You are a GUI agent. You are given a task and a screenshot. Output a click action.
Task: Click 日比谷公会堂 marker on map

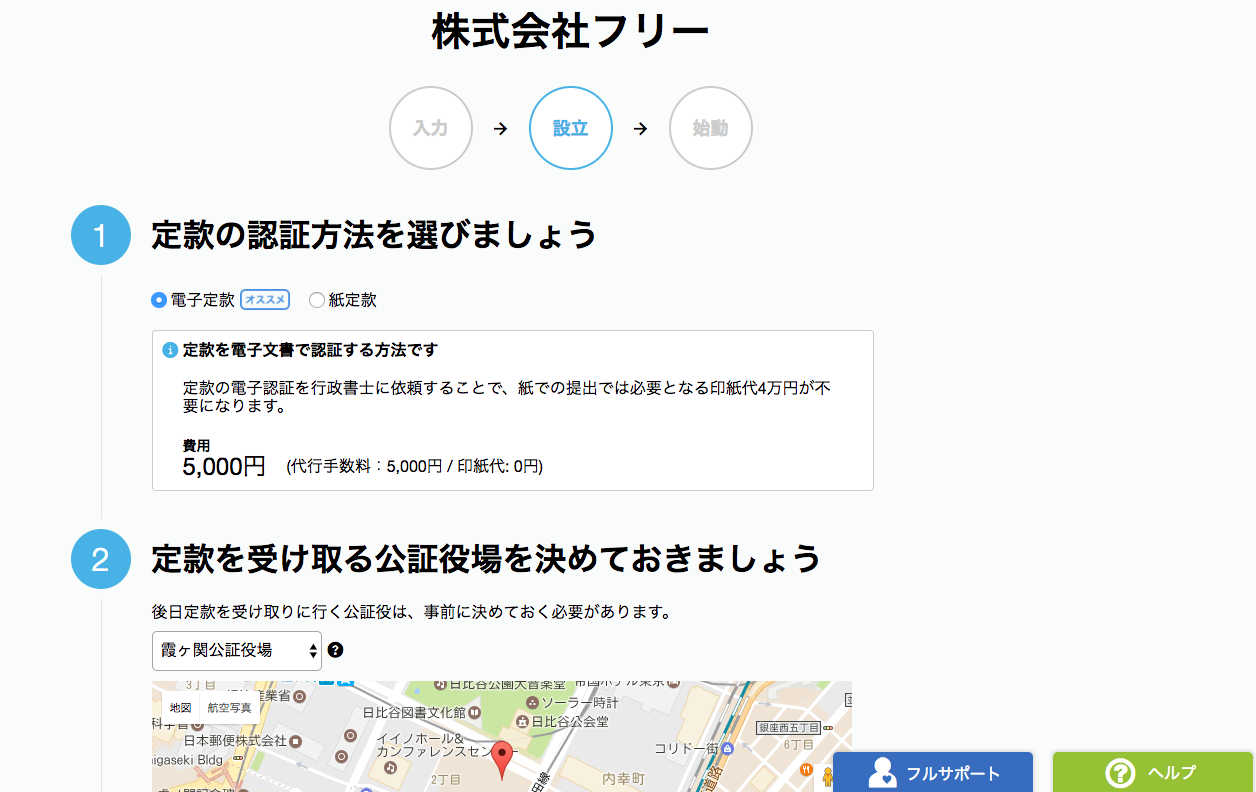pyautogui.click(x=521, y=721)
